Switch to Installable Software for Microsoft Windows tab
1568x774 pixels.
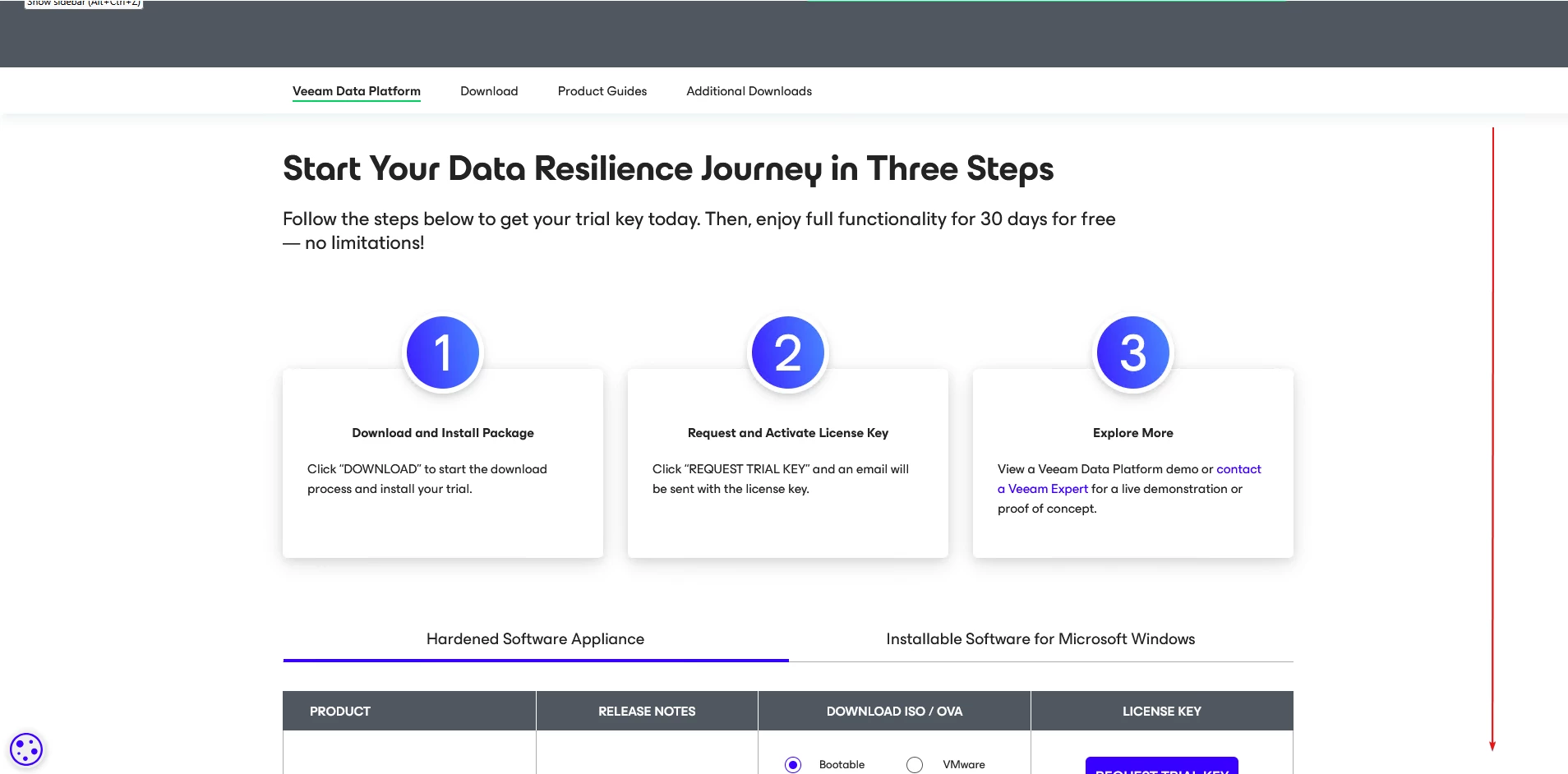(x=1040, y=639)
